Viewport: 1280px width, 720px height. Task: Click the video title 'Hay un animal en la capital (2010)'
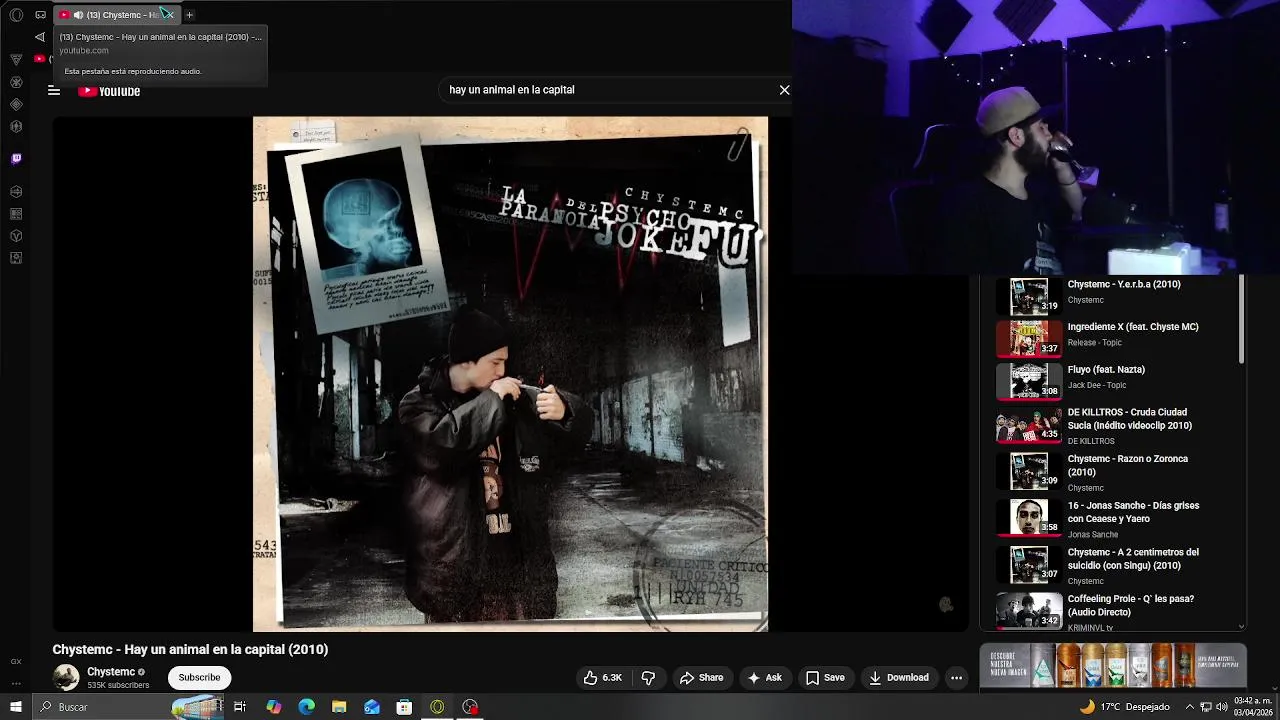(190, 650)
